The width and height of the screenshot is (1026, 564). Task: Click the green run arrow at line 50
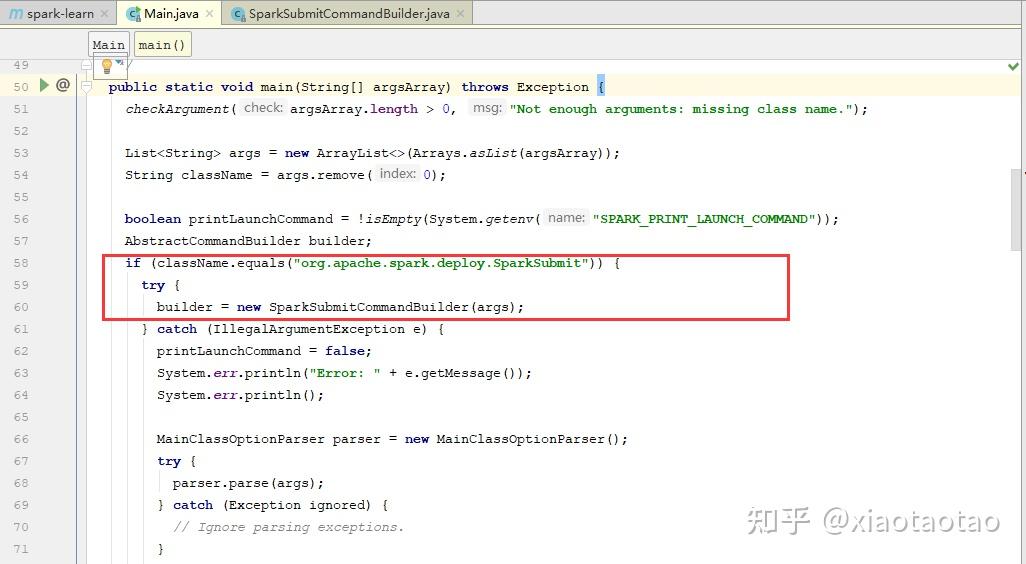click(44, 85)
